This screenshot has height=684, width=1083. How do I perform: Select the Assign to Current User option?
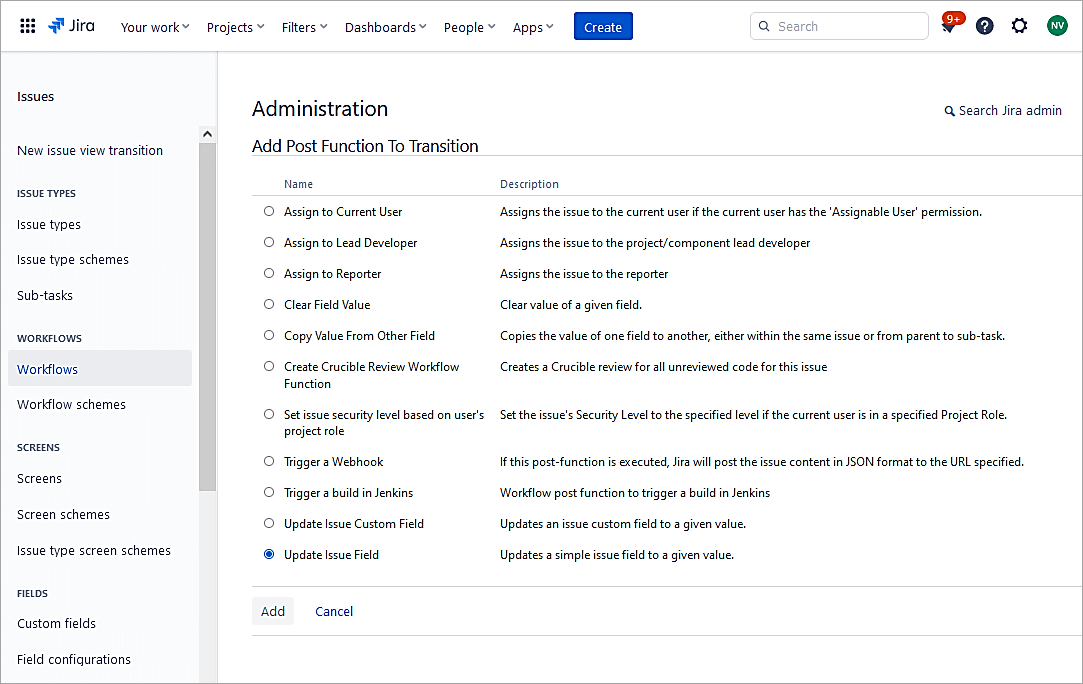[268, 211]
